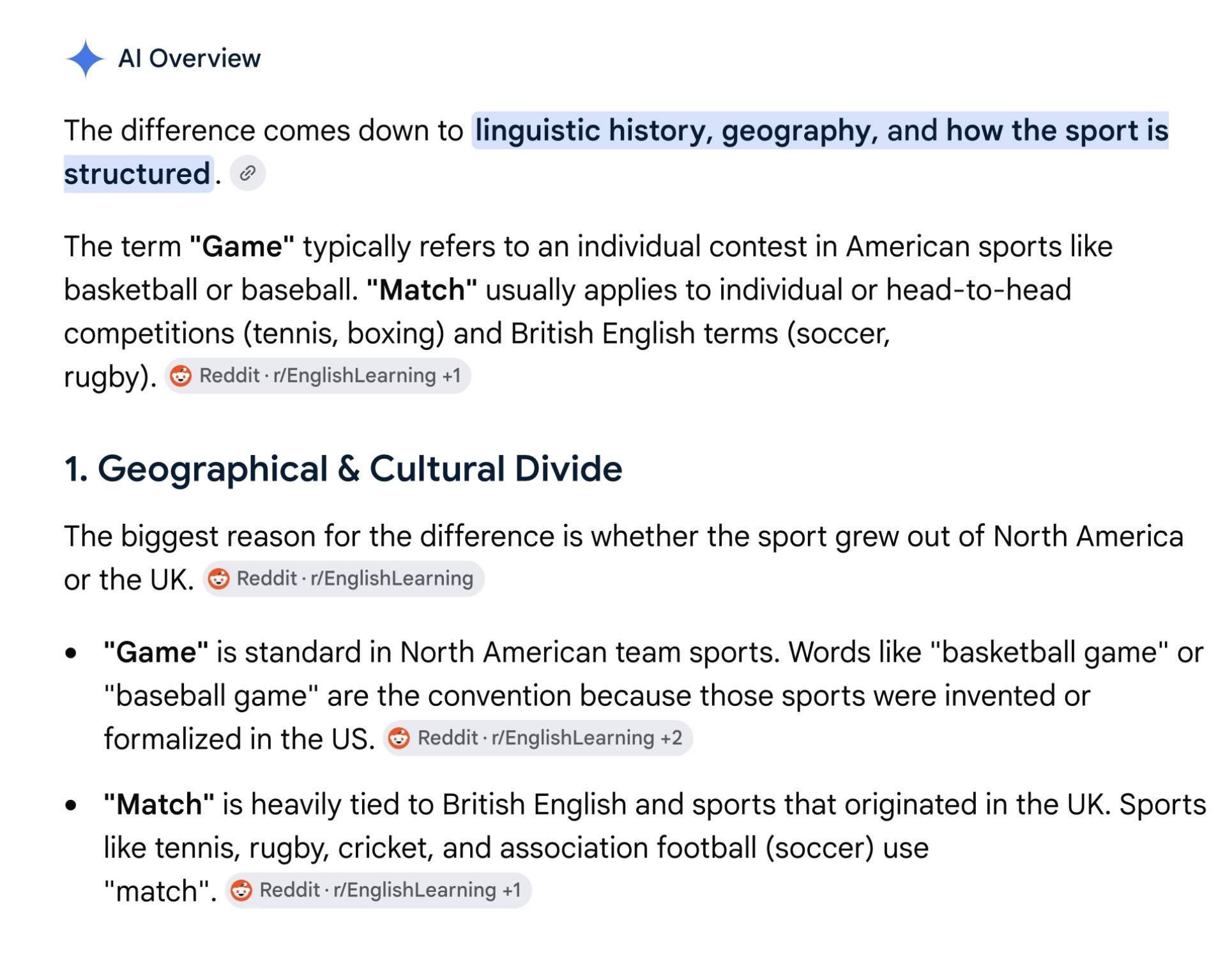1232x957 pixels.
Task: Click the Reddit logo in the chip after "rugby)."
Action: pyautogui.click(x=181, y=376)
